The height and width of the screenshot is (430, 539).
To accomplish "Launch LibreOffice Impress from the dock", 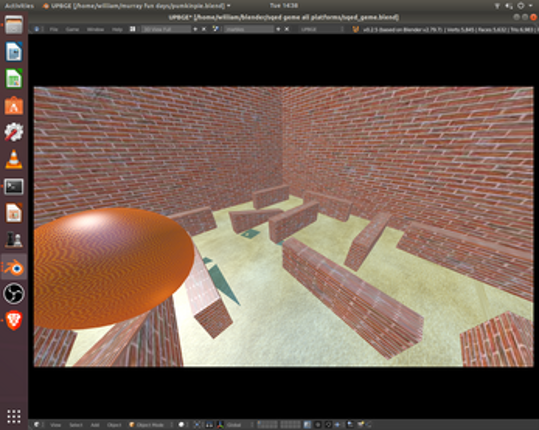I will (14, 213).
